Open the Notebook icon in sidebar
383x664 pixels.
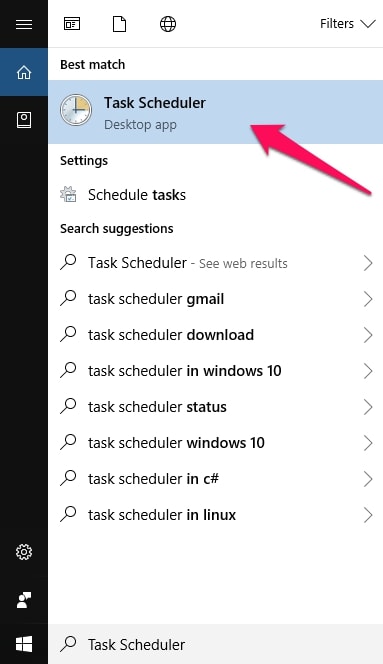coord(24,120)
